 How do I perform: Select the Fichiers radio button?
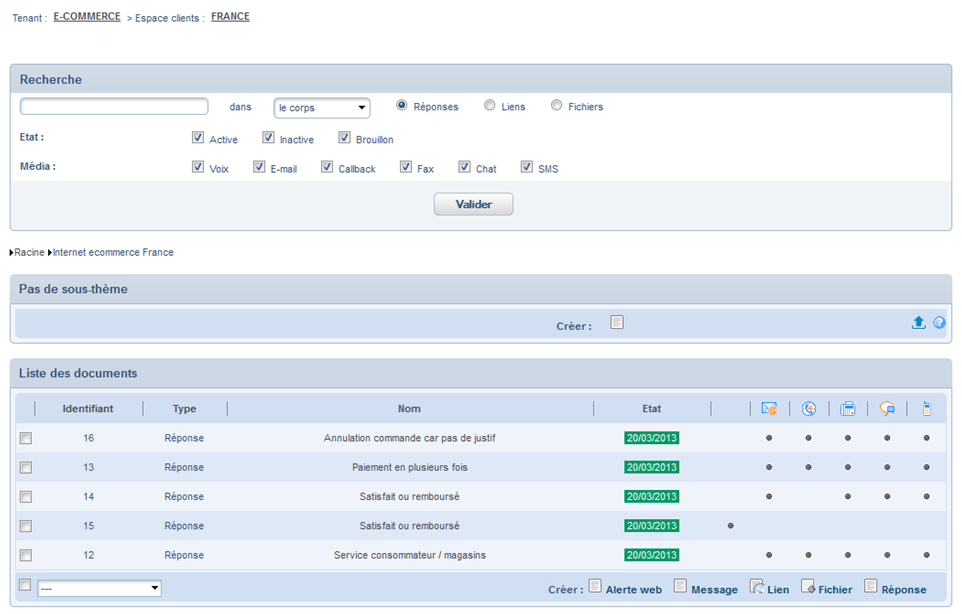pyautogui.click(x=556, y=106)
